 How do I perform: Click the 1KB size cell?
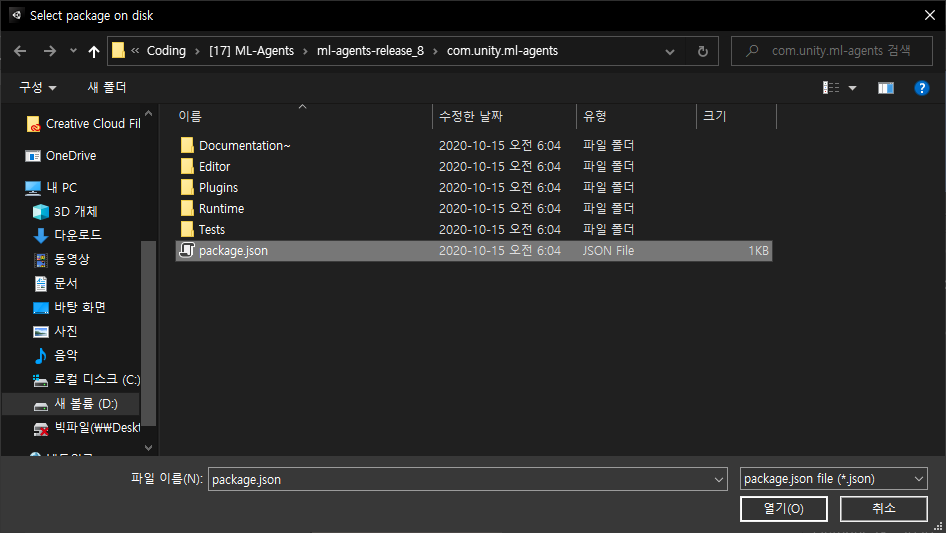pyautogui.click(x=758, y=251)
